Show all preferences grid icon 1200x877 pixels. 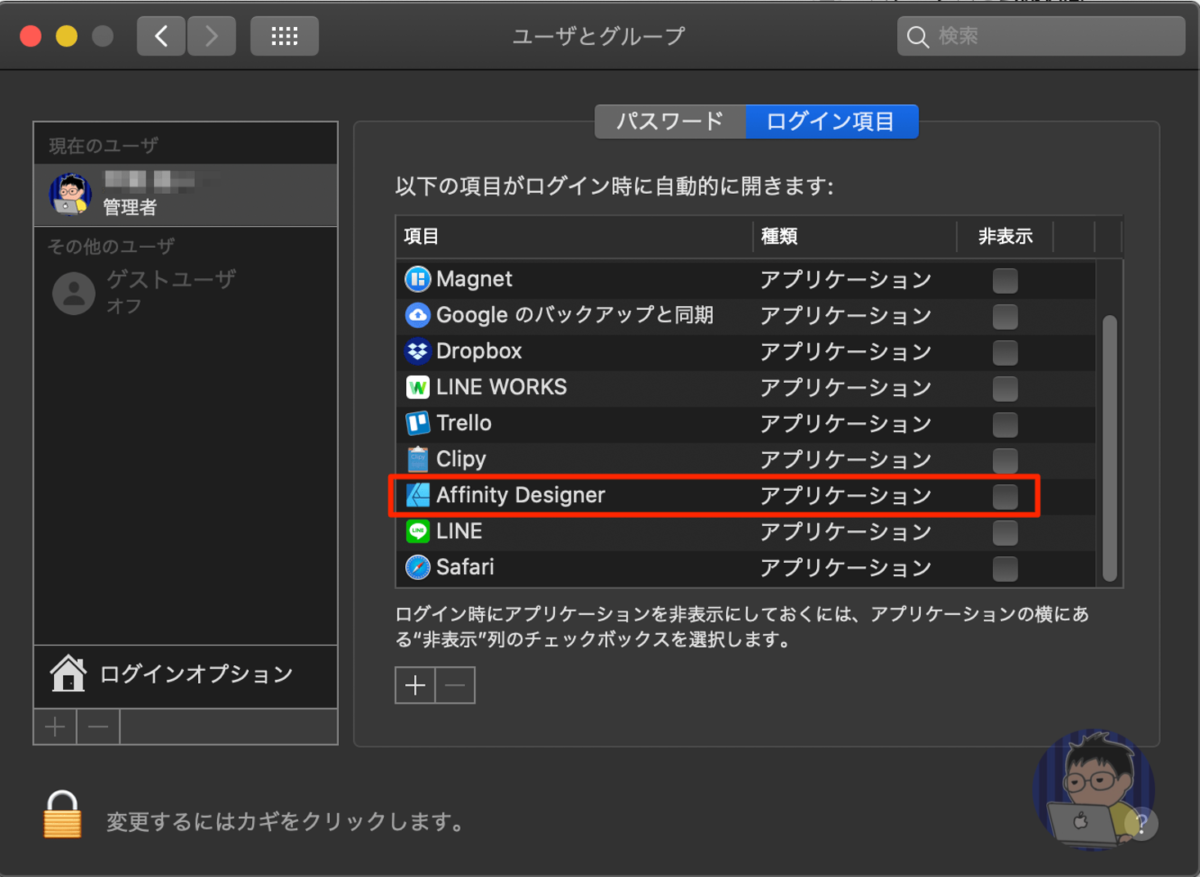[285, 36]
